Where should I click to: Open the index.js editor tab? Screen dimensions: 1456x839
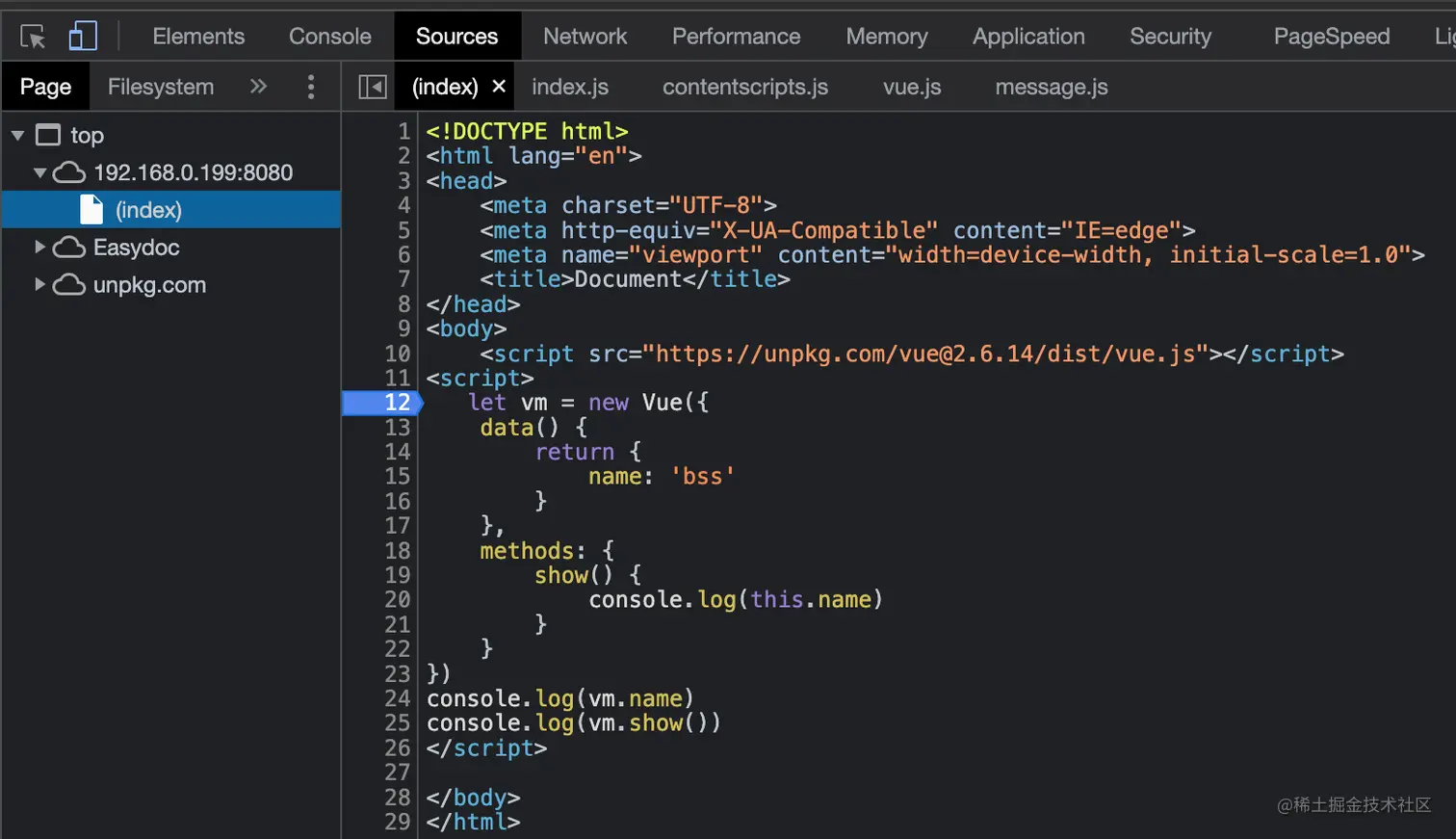(570, 87)
